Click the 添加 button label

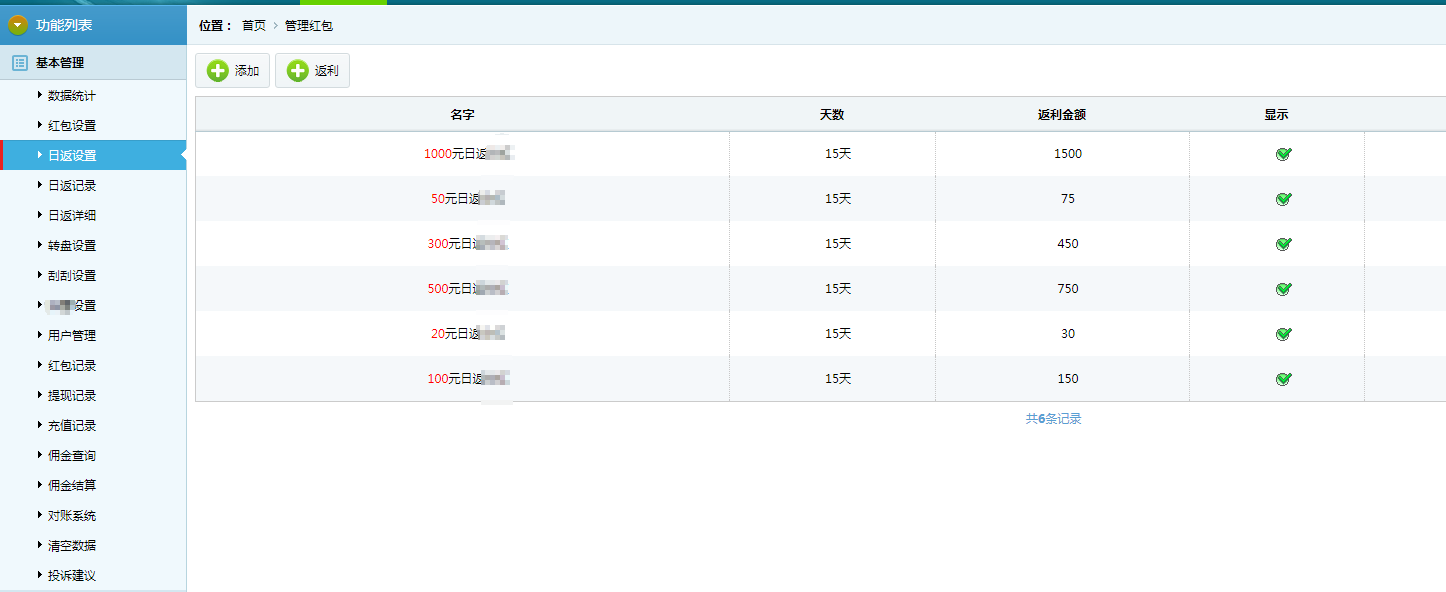point(247,71)
